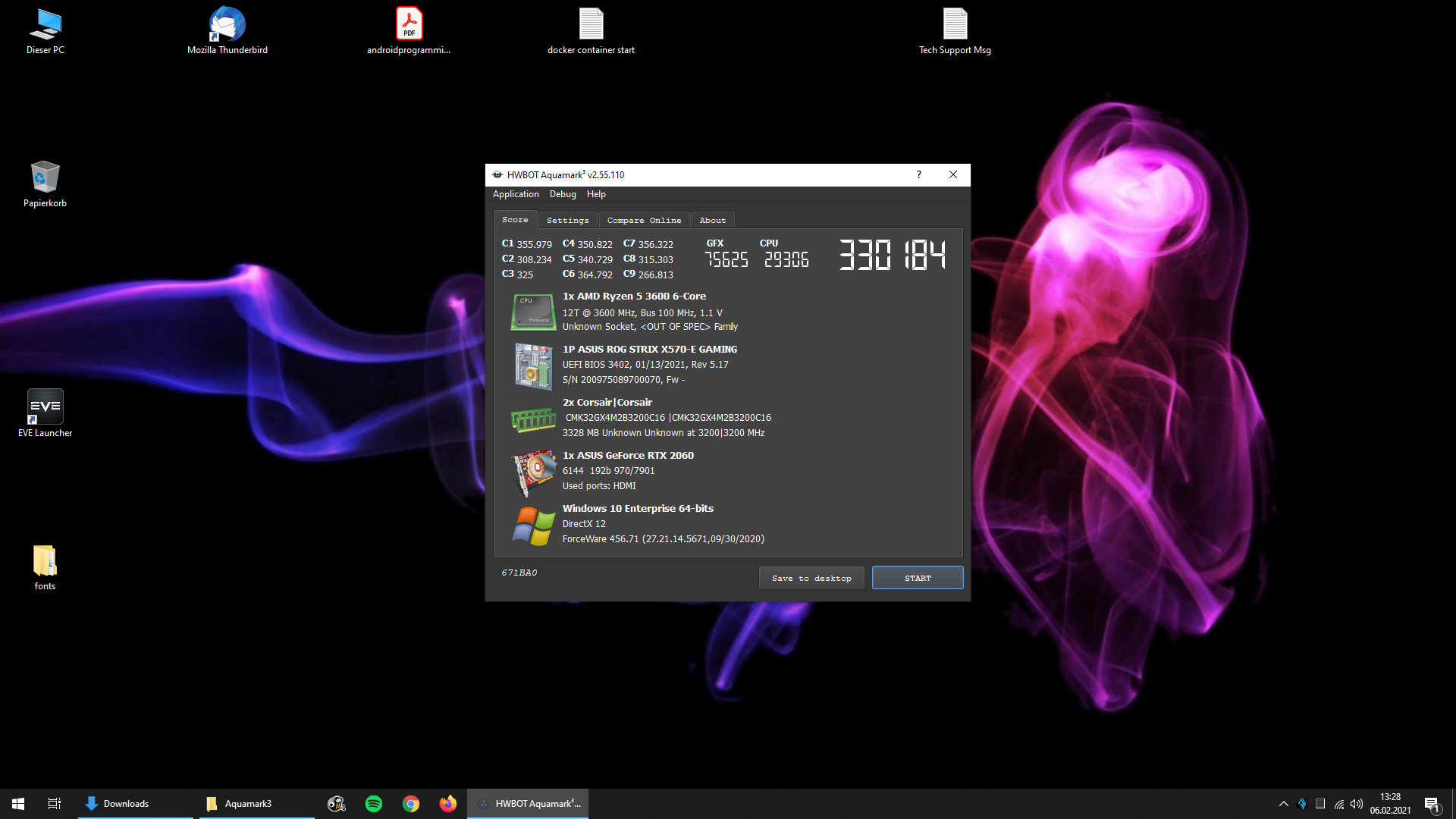Switch to the Compare Online tab

(x=644, y=220)
